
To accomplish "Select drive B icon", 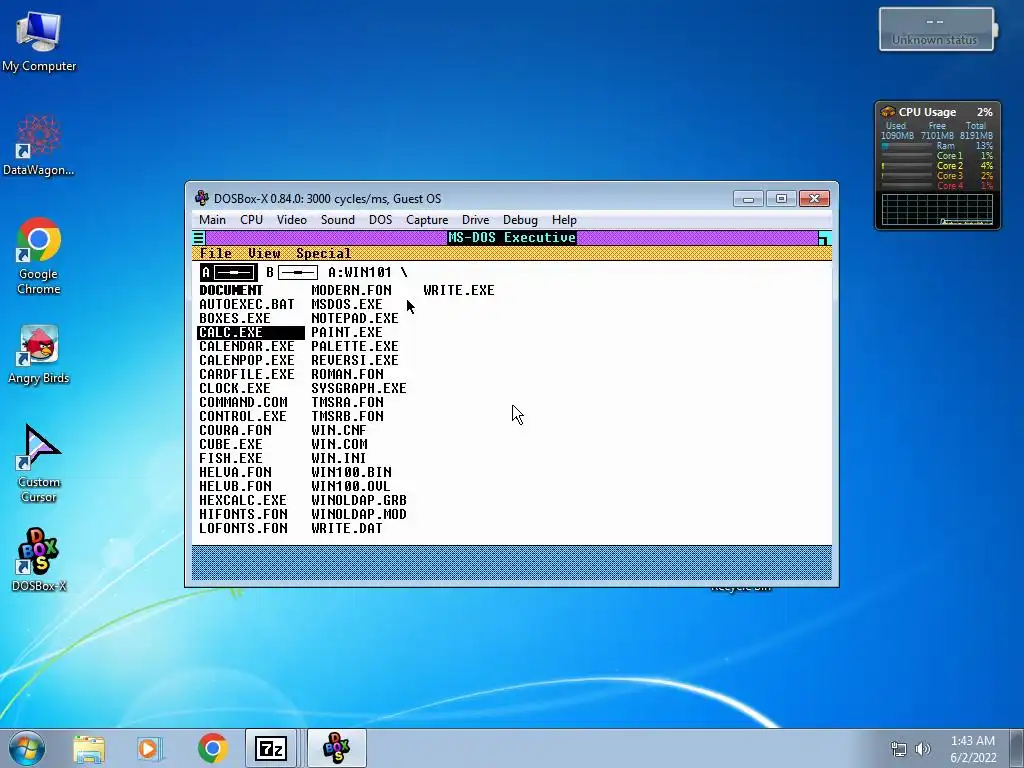I will point(292,272).
